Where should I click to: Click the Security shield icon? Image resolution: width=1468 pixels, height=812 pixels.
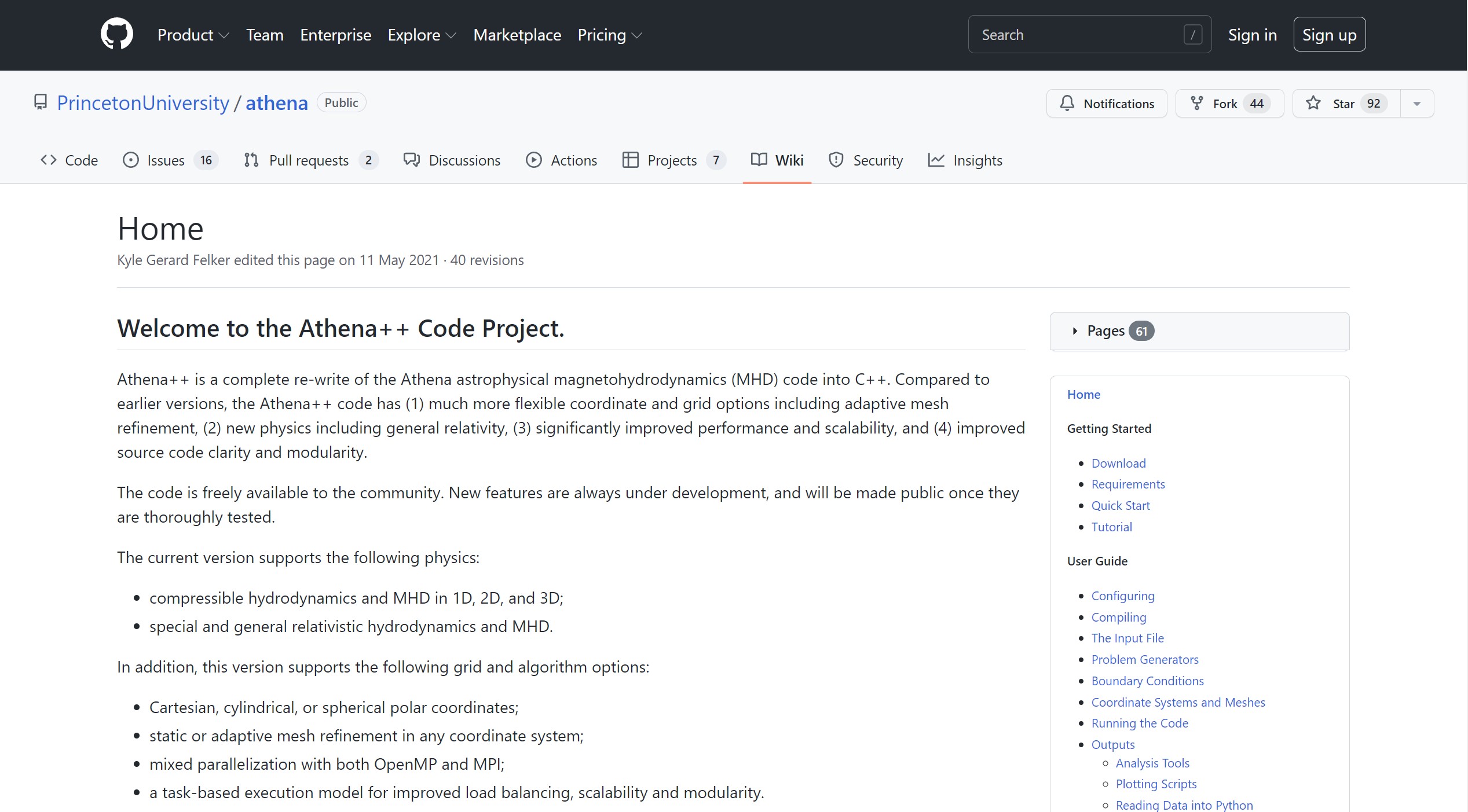click(x=836, y=160)
